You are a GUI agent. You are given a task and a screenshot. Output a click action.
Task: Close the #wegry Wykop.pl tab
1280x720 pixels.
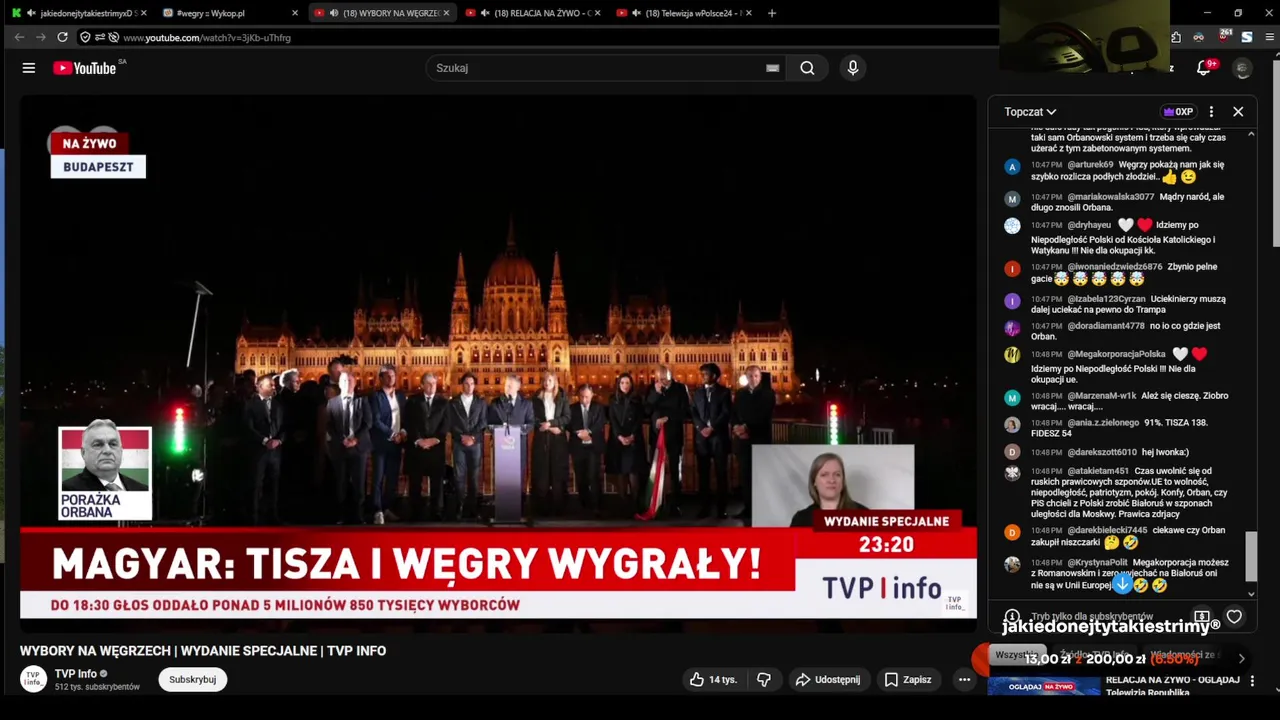pos(295,13)
